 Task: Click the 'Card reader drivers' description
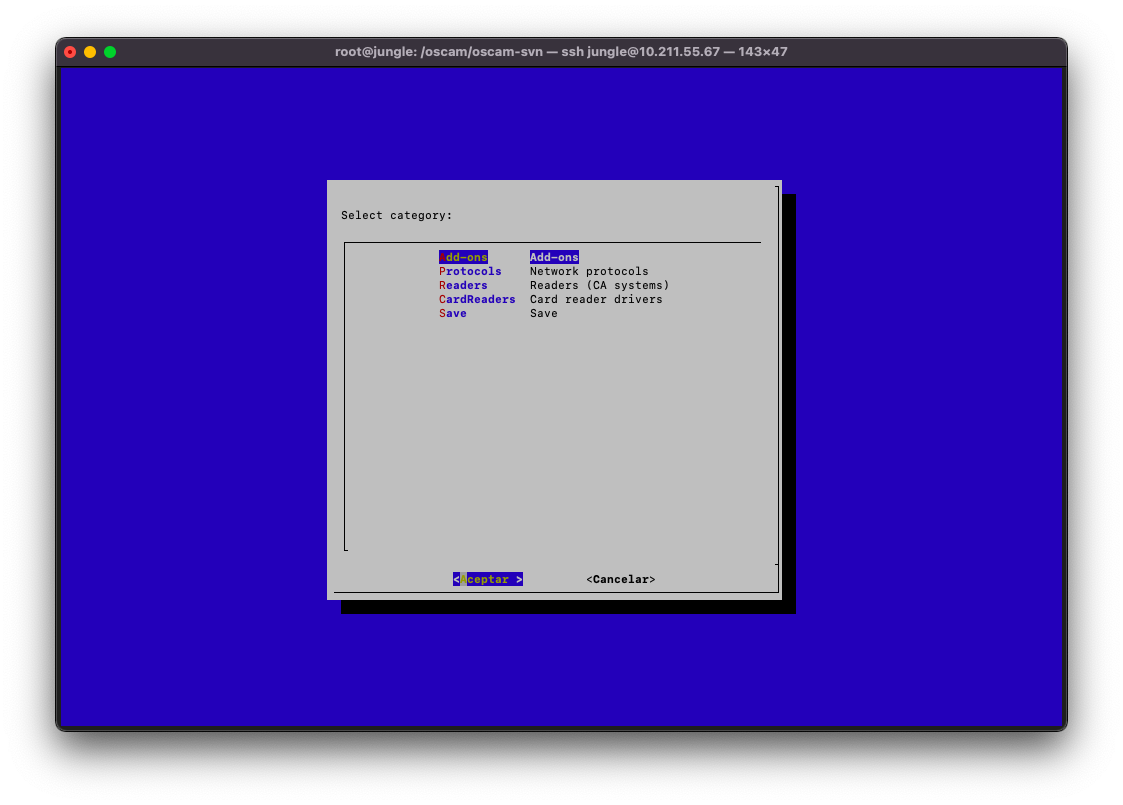(596, 299)
